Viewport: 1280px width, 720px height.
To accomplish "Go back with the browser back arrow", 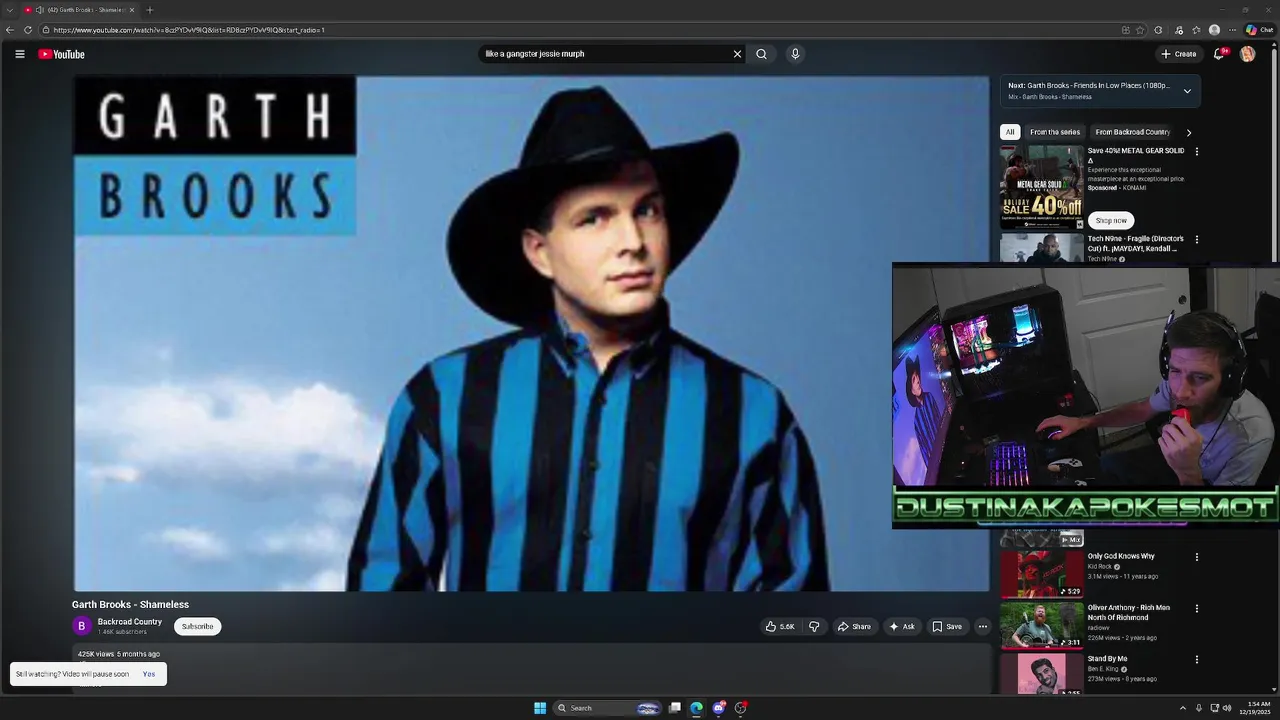I will pos(10,30).
